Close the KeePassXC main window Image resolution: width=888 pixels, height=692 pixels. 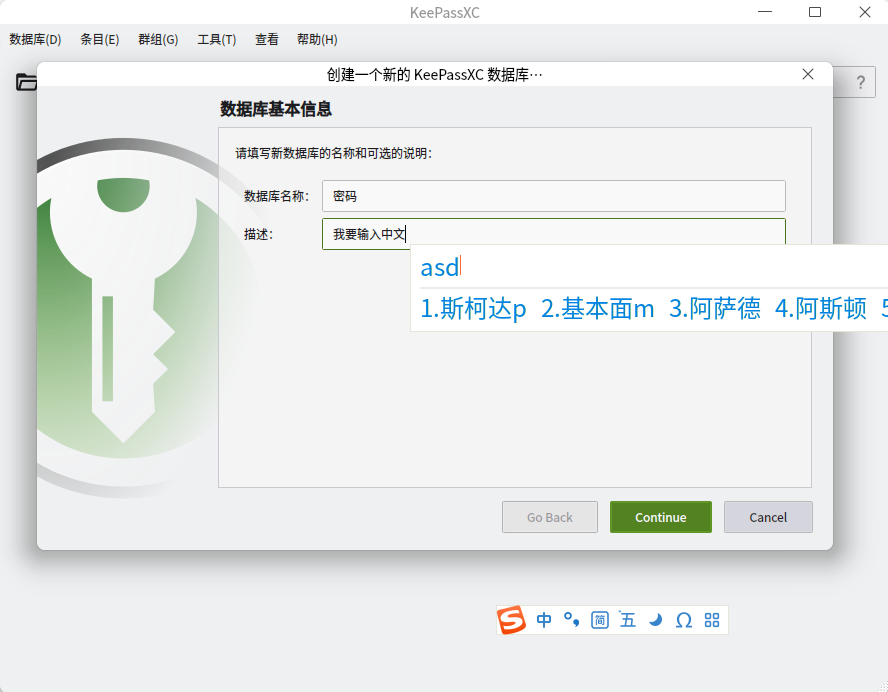coord(865,12)
